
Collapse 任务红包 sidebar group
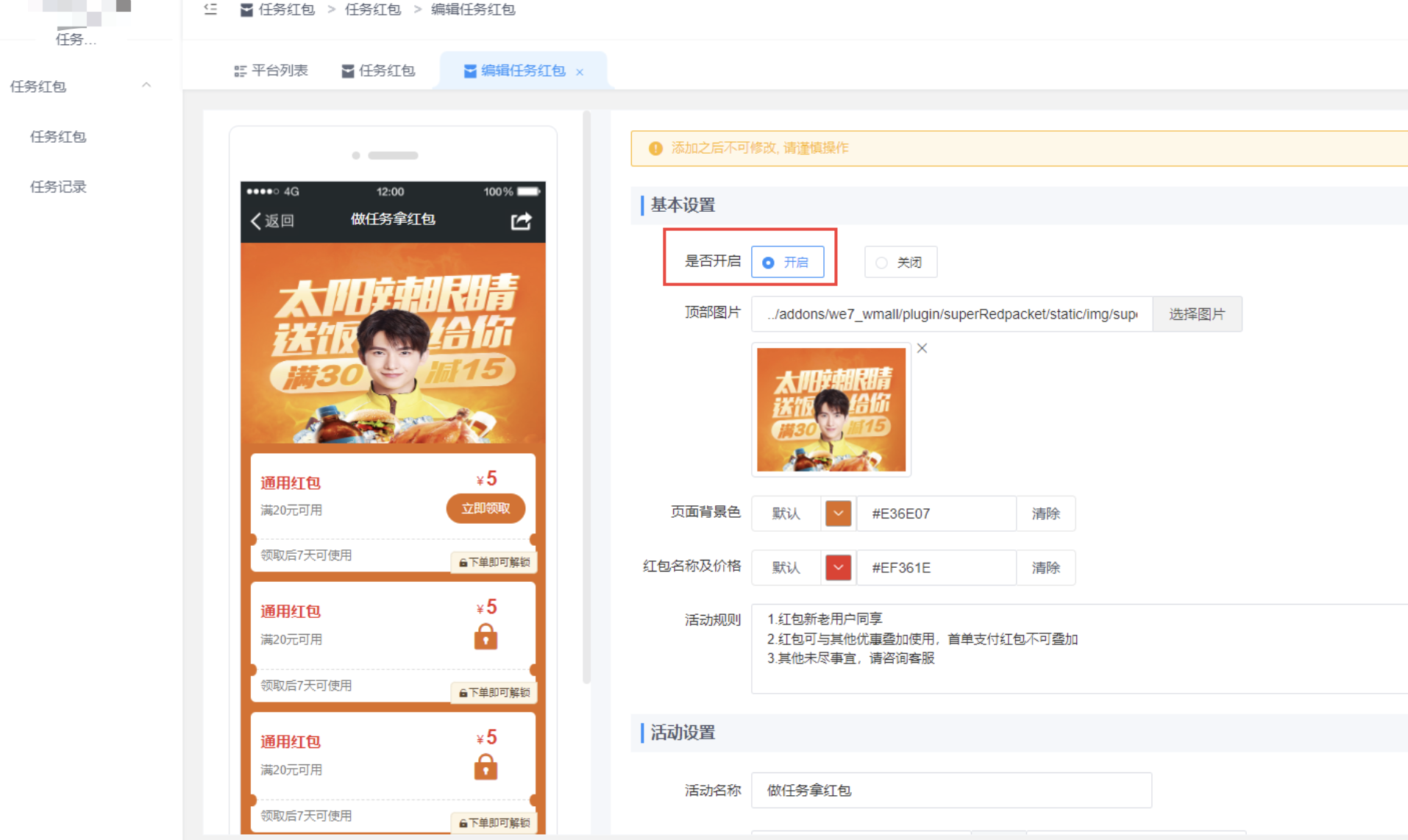click(x=146, y=85)
